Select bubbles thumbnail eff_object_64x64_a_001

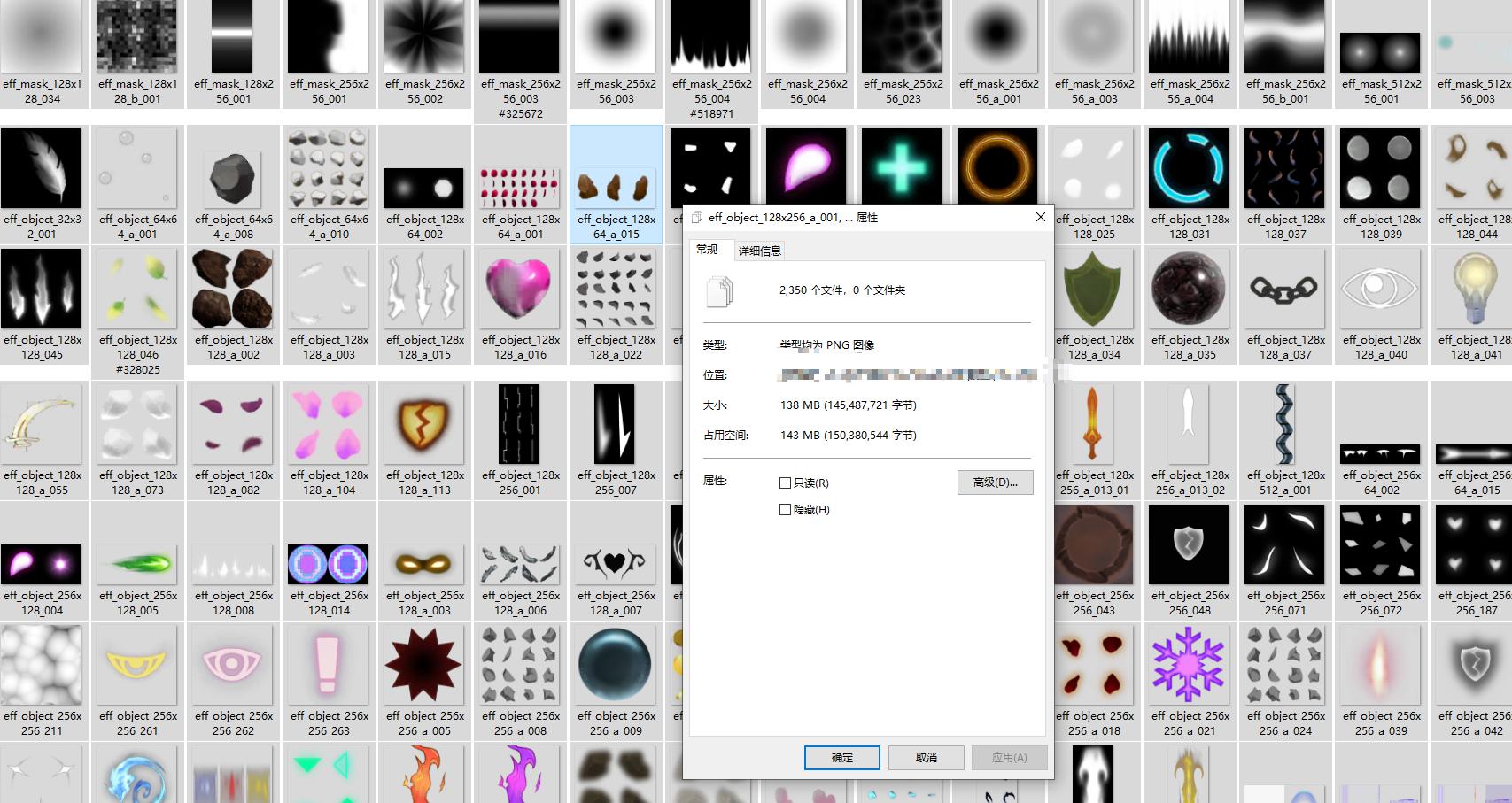point(137,168)
